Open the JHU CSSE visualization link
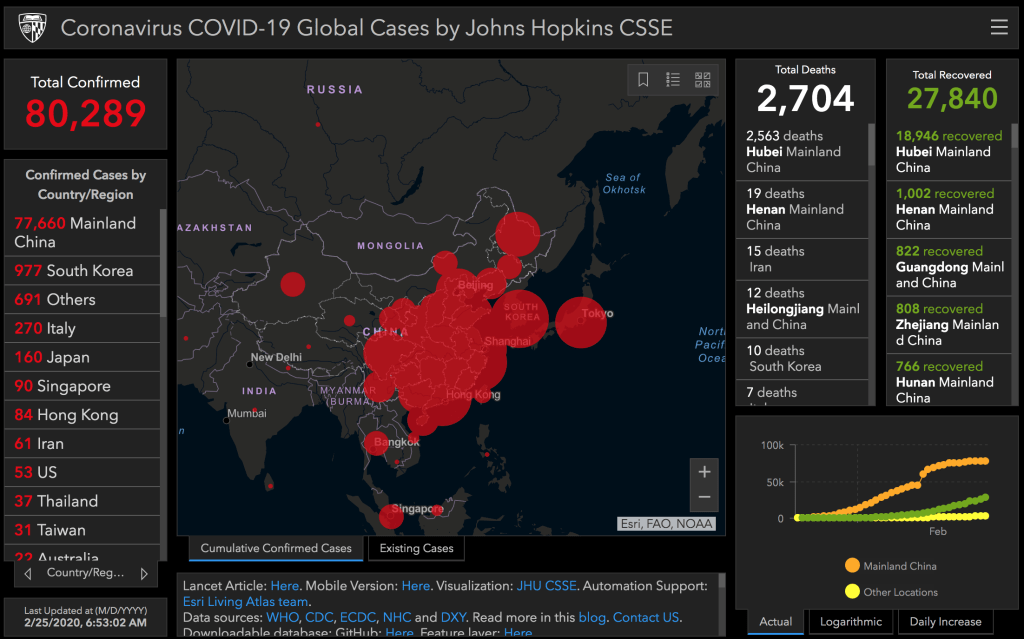The image size is (1024, 639). tap(547, 586)
